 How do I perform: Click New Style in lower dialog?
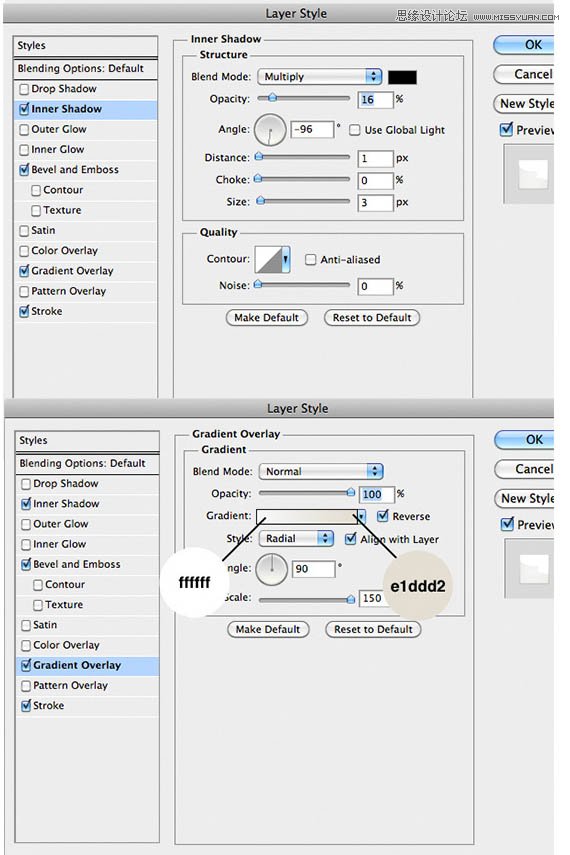point(525,498)
